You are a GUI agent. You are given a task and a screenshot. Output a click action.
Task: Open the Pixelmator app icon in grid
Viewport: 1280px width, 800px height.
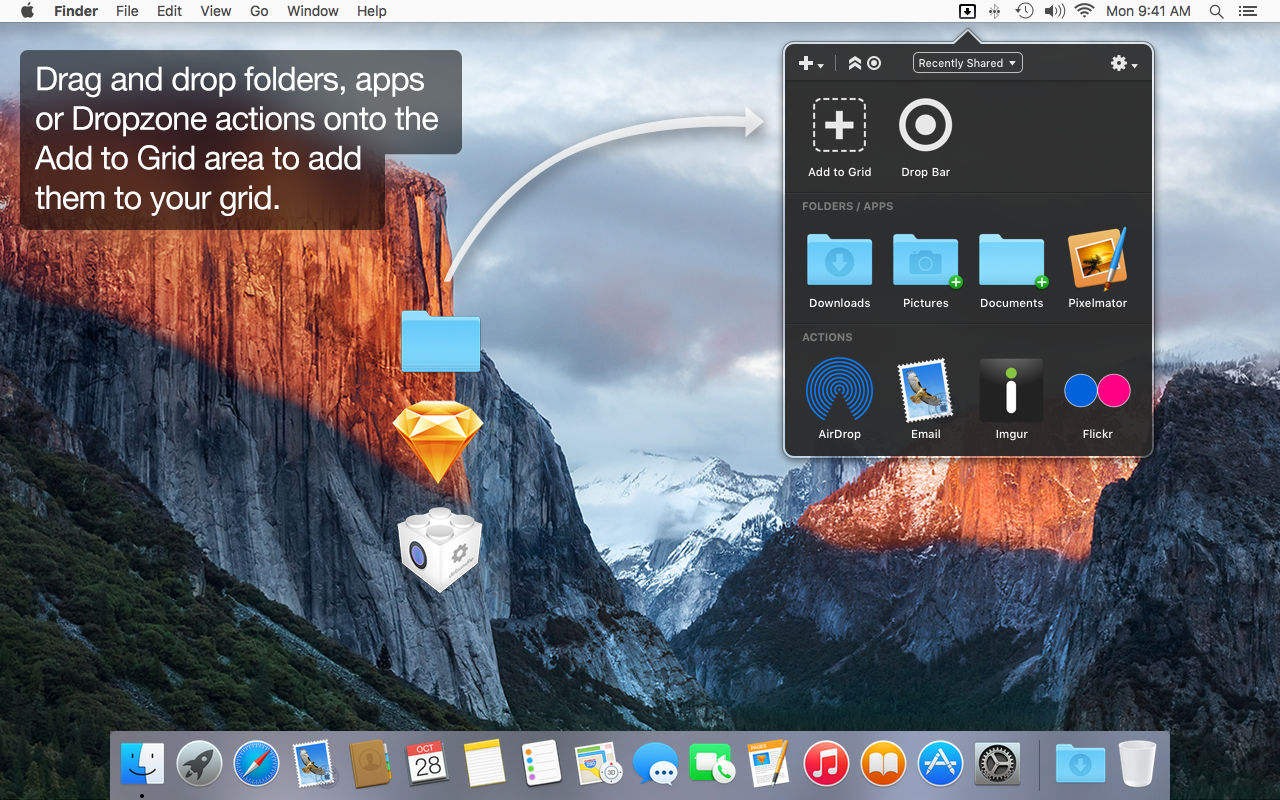click(1097, 259)
